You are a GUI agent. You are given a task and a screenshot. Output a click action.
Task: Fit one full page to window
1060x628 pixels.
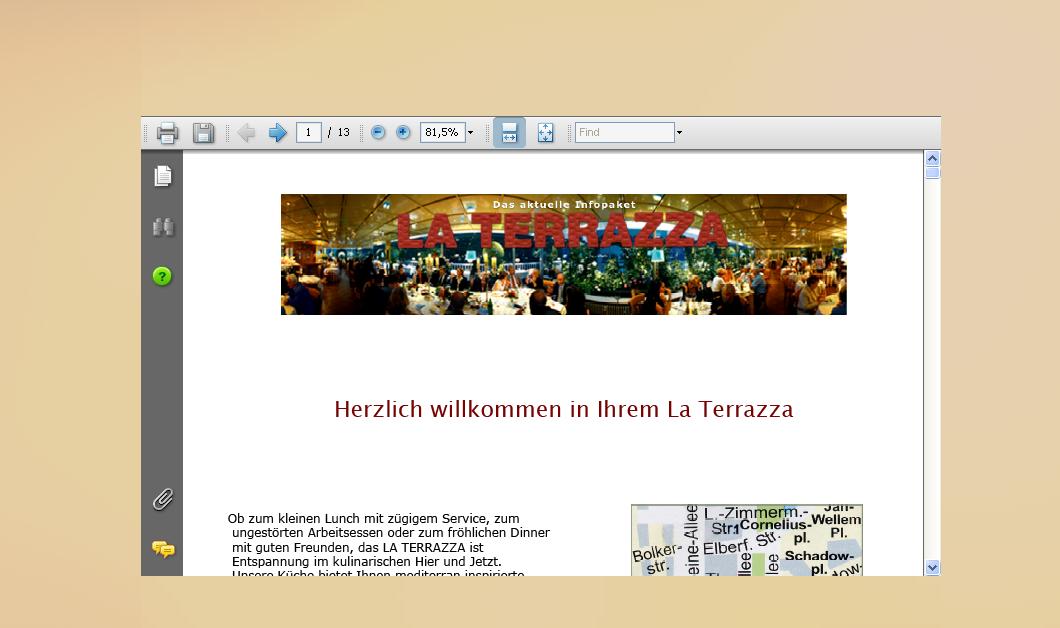(x=545, y=132)
